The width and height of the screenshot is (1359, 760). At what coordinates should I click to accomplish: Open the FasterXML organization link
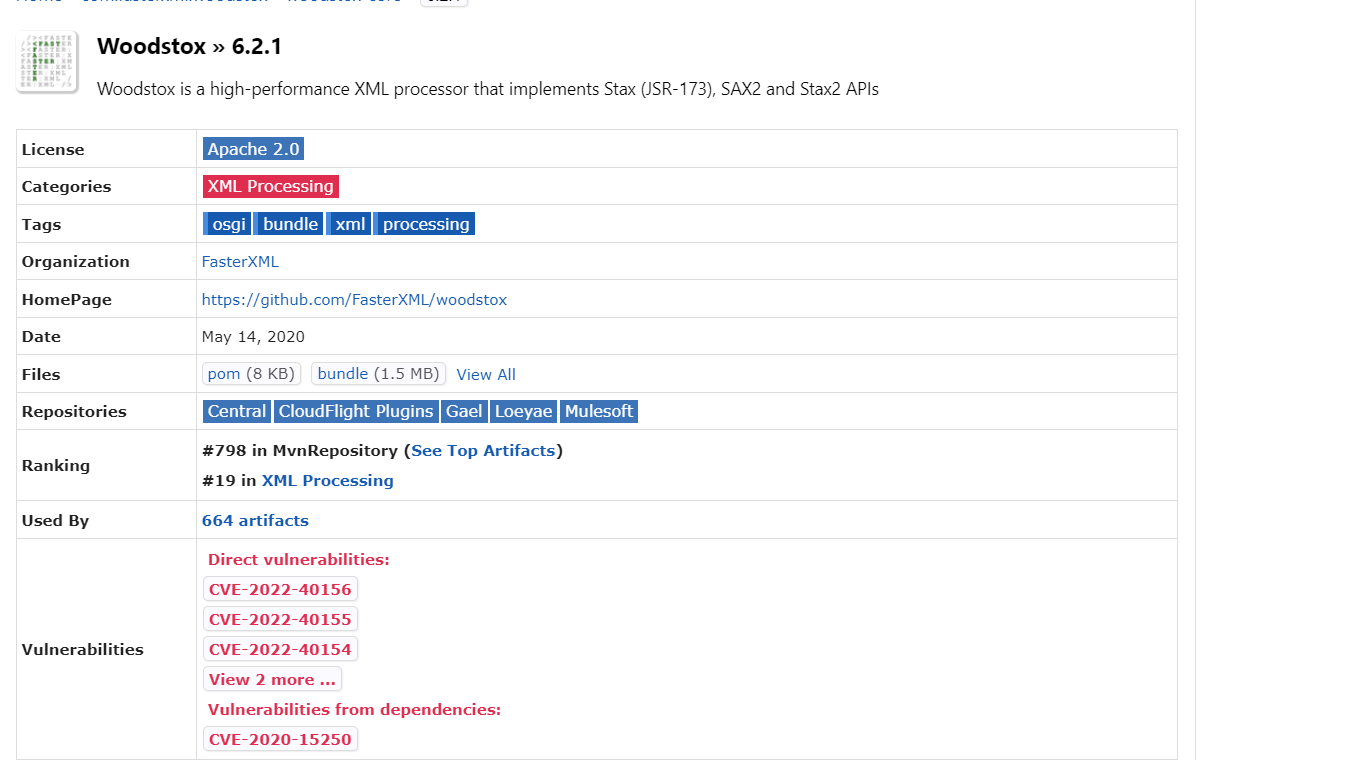coord(240,262)
